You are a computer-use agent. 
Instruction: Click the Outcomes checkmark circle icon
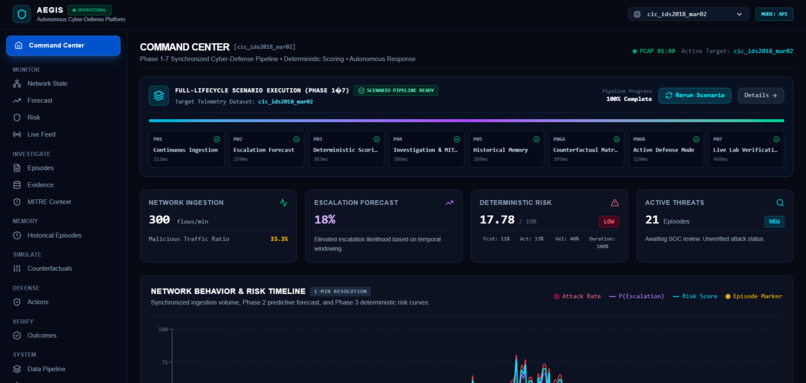(17, 336)
